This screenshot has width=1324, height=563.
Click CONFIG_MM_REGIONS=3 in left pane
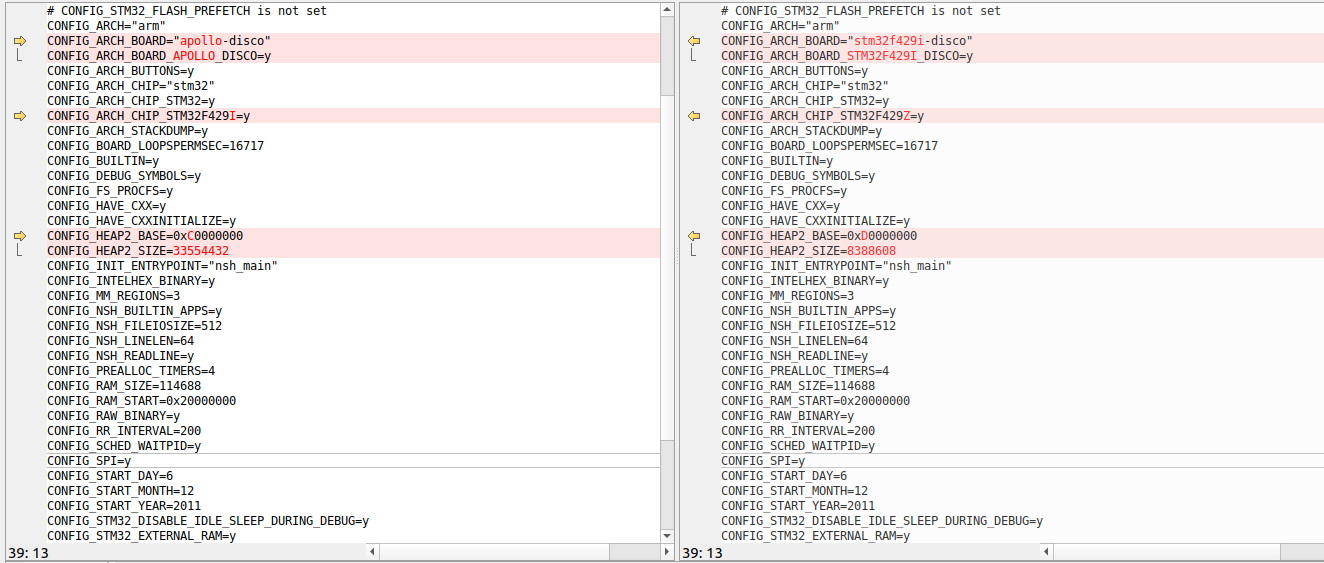pyautogui.click(x=113, y=296)
